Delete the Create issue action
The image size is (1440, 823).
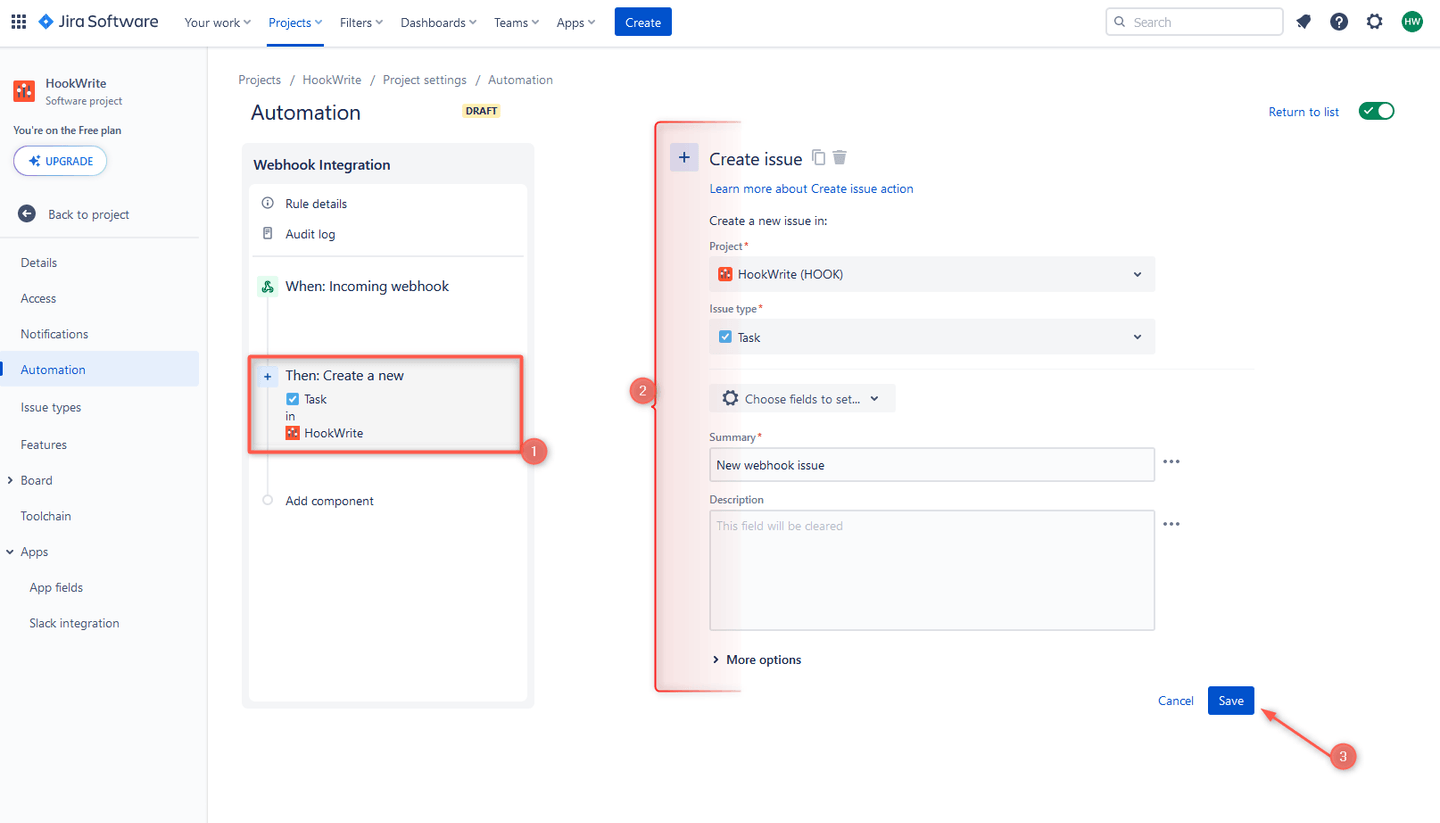point(839,157)
